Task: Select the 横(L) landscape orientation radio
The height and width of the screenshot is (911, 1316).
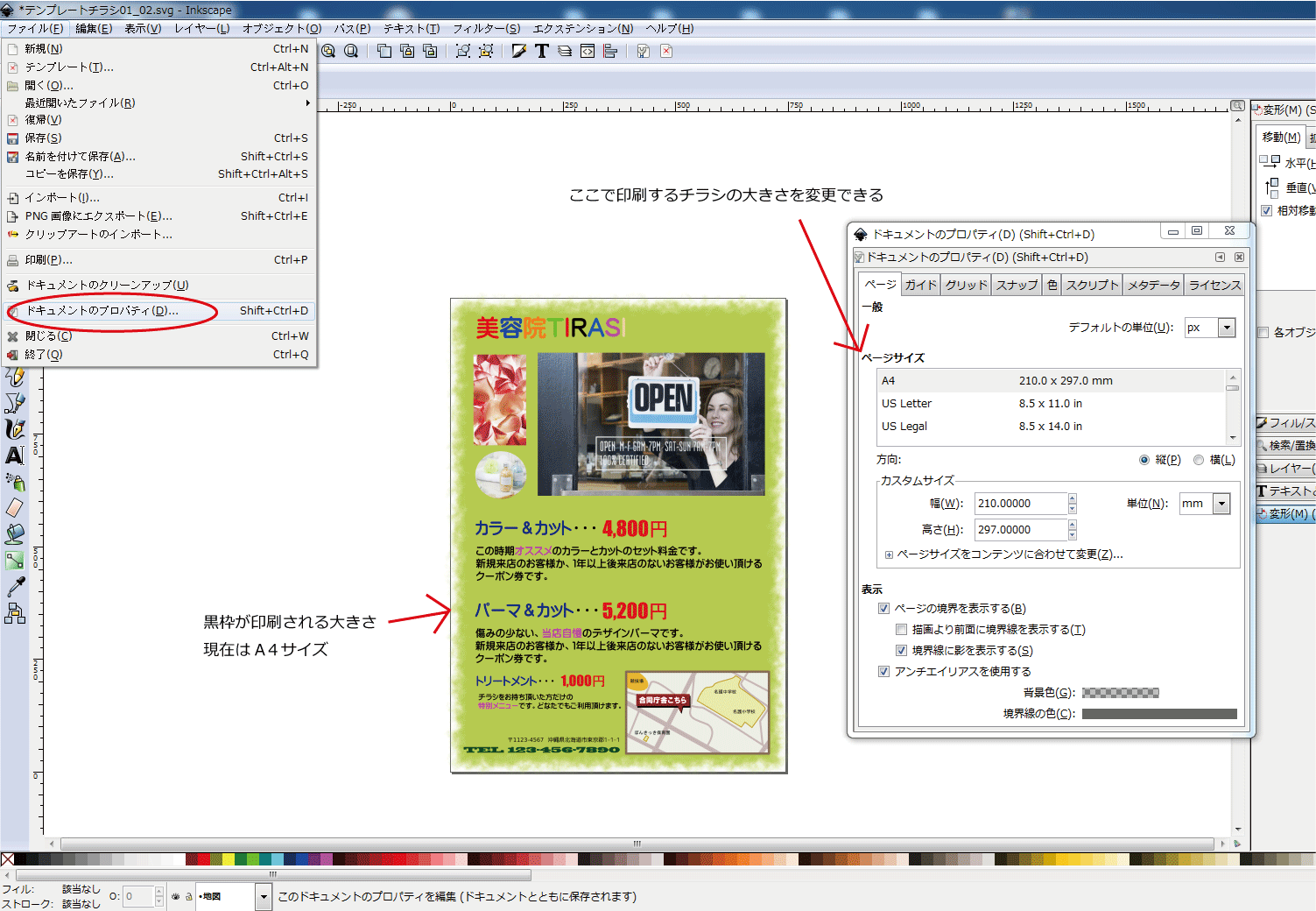Action: click(1199, 460)
